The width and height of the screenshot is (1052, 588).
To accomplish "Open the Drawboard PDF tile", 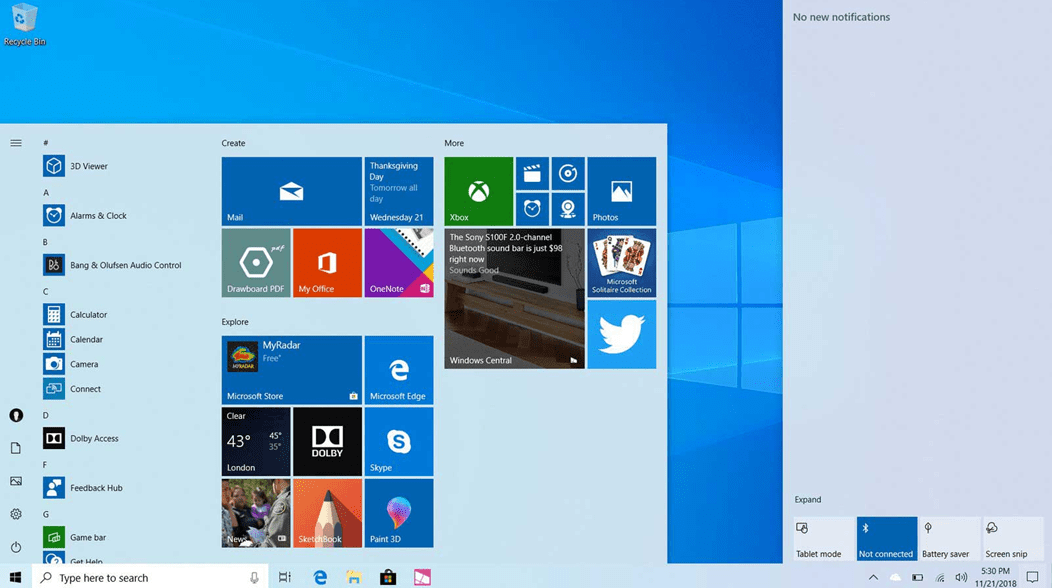I will click(256, 263).
